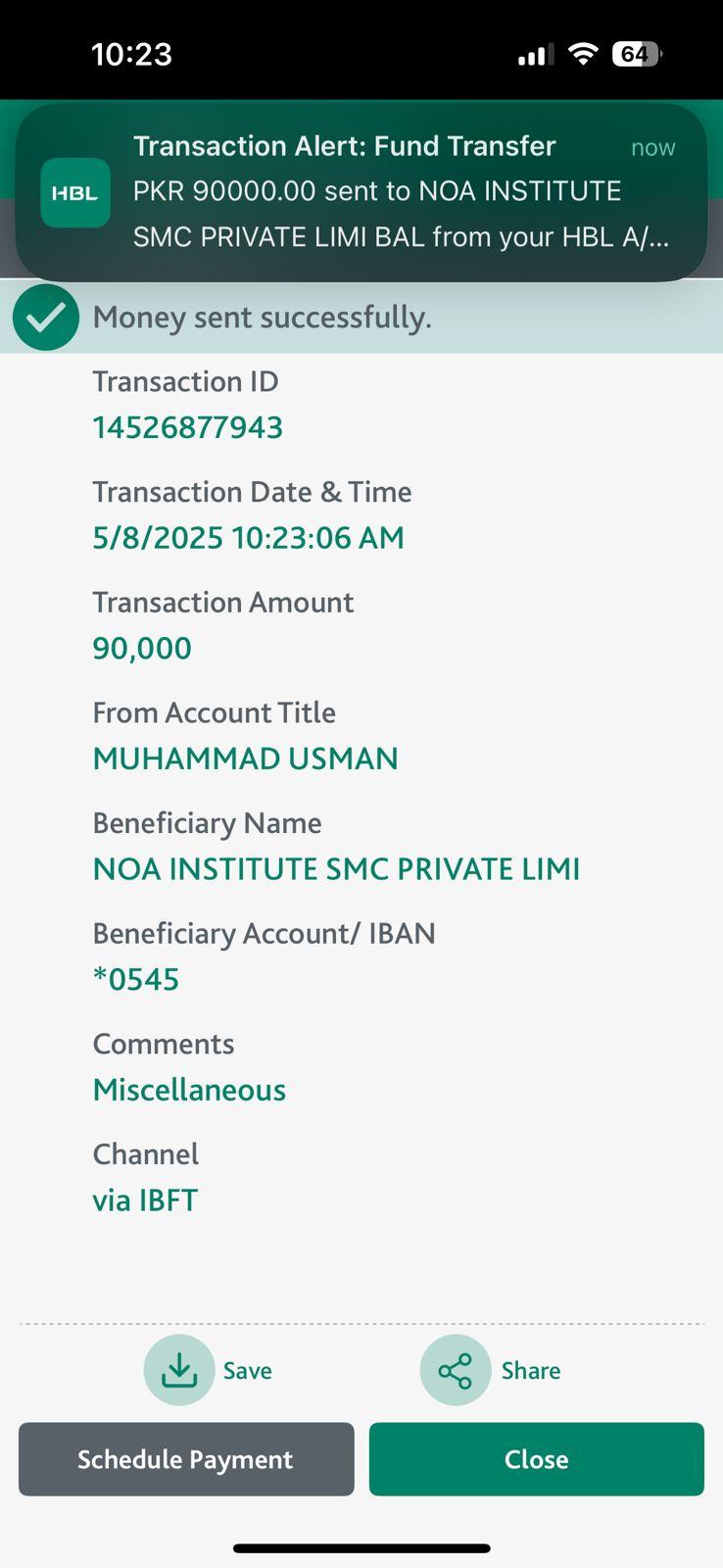Tap the battery level indicator
This screenshot has width=723, height=1568.
(x=636, y=54)
